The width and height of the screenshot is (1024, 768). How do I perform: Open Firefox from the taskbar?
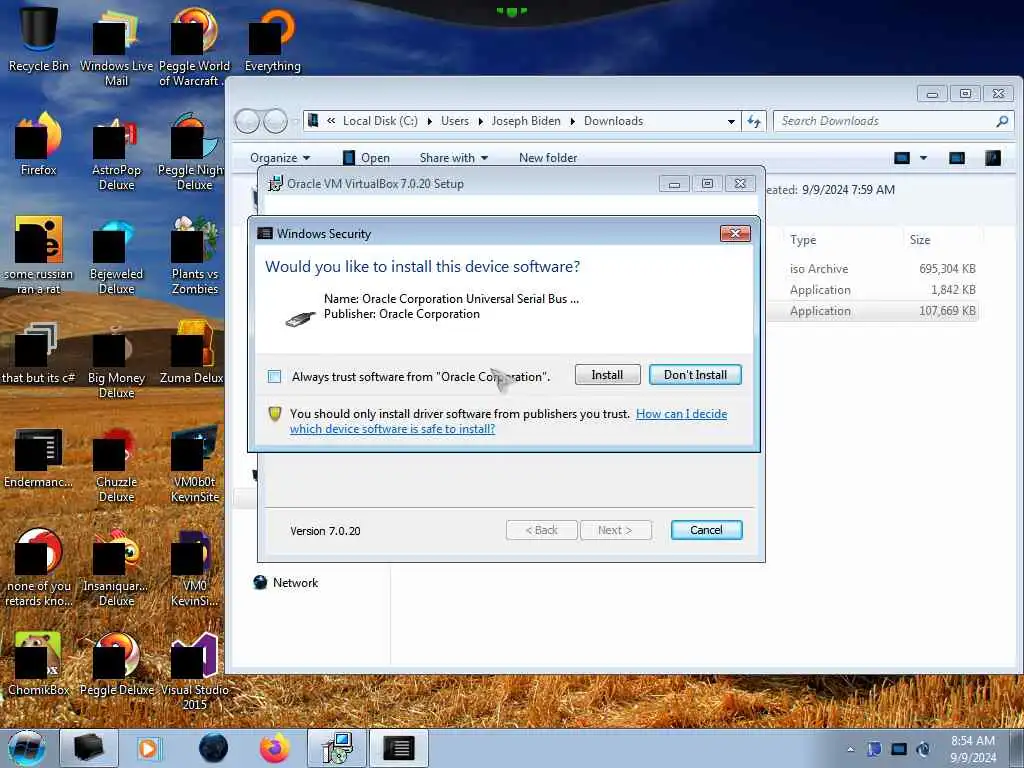[x=274, y=748]
